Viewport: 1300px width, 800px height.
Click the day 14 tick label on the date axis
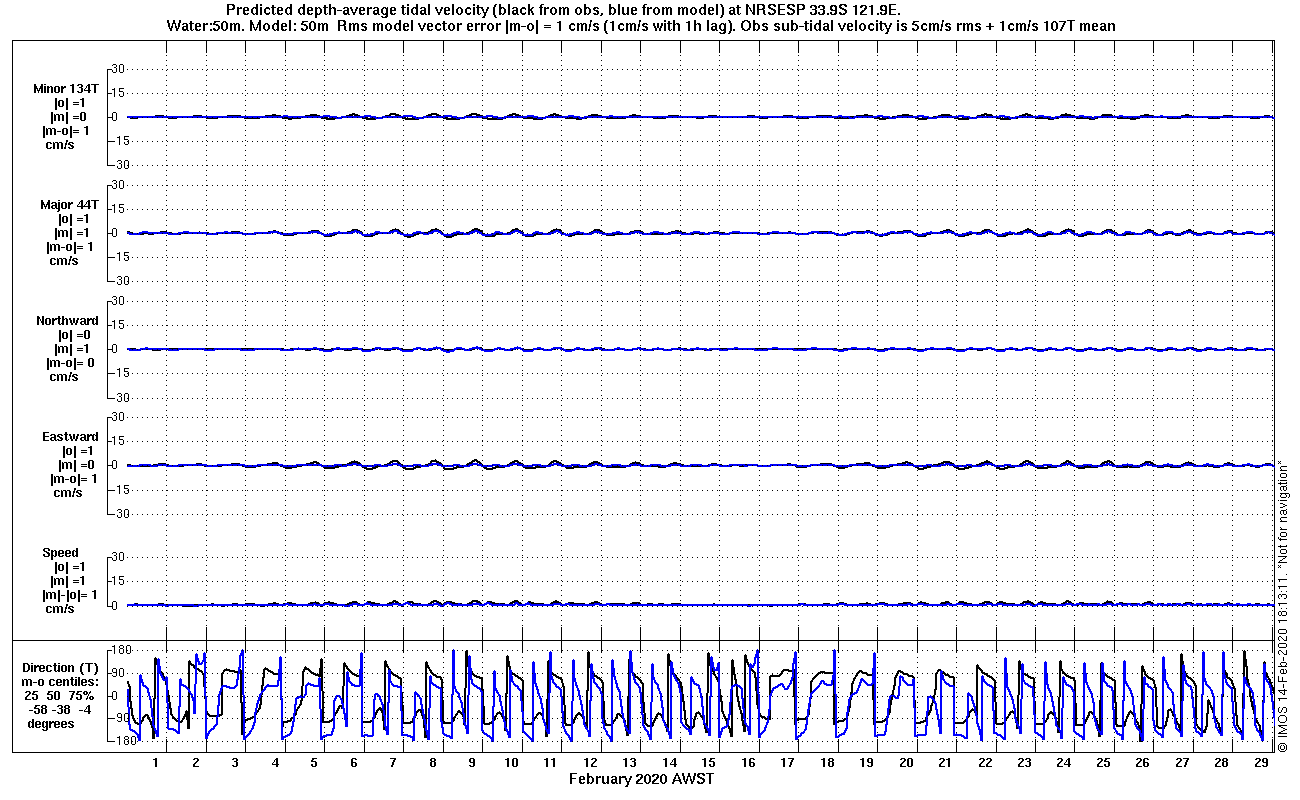669,763
